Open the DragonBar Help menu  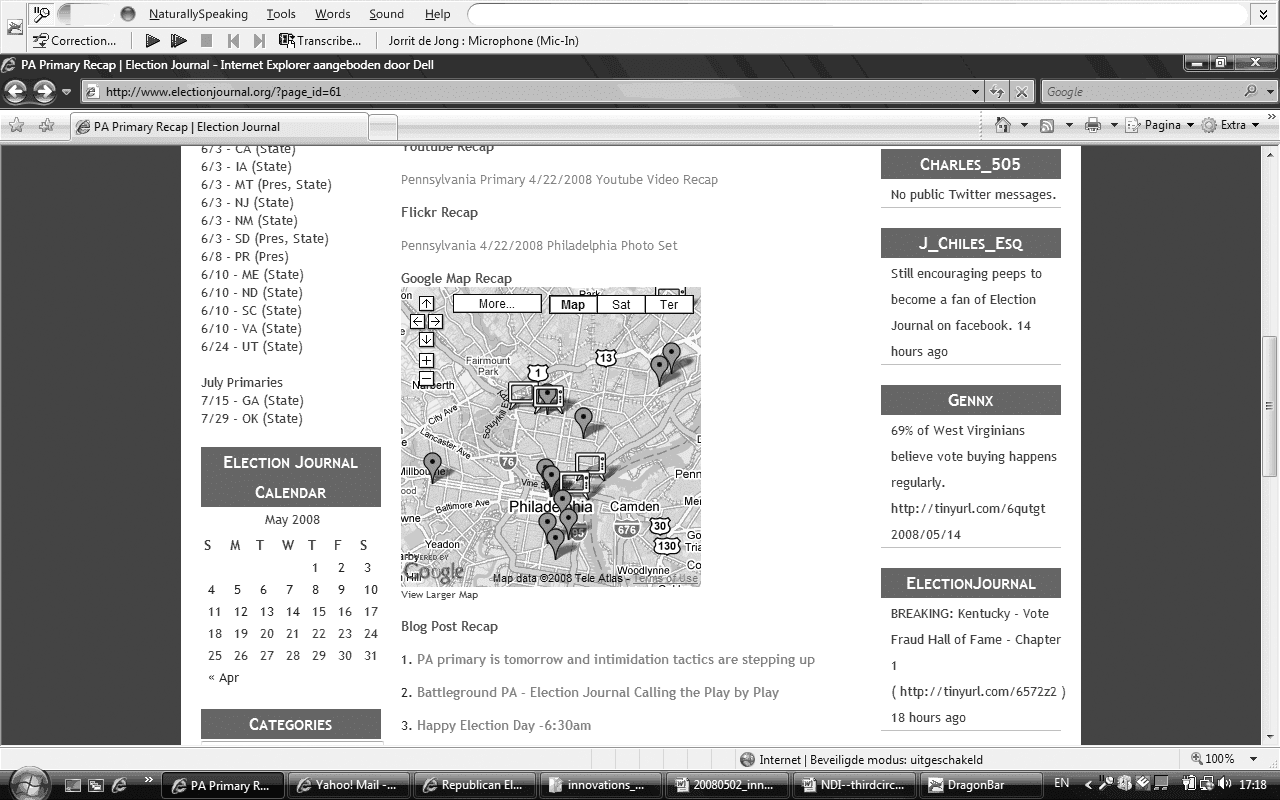click(437, 14)
